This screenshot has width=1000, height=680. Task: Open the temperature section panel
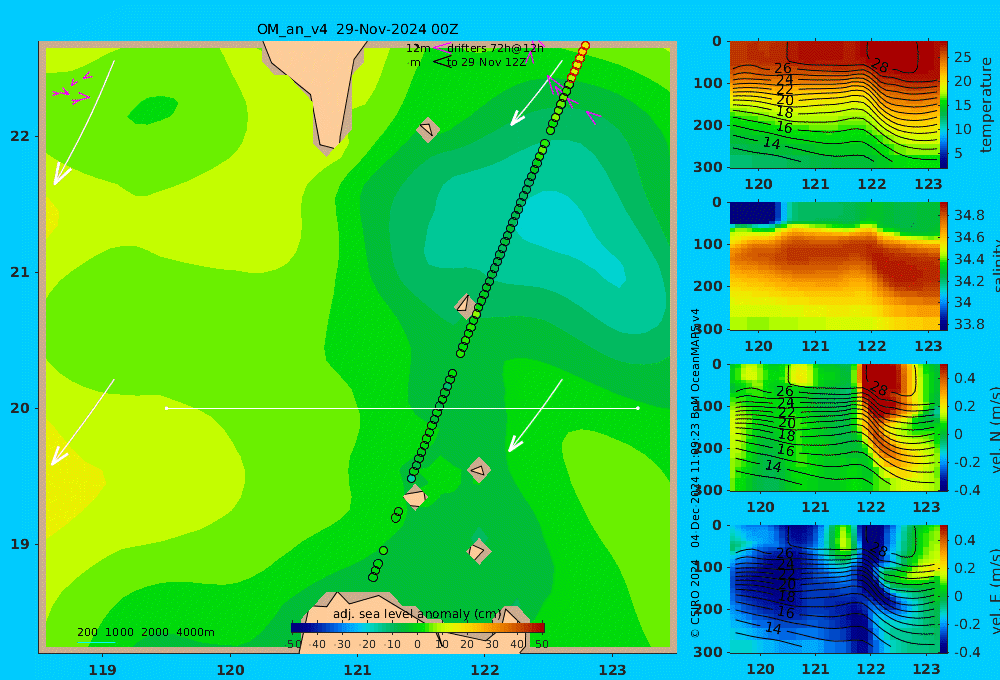[x=835, y=105]
